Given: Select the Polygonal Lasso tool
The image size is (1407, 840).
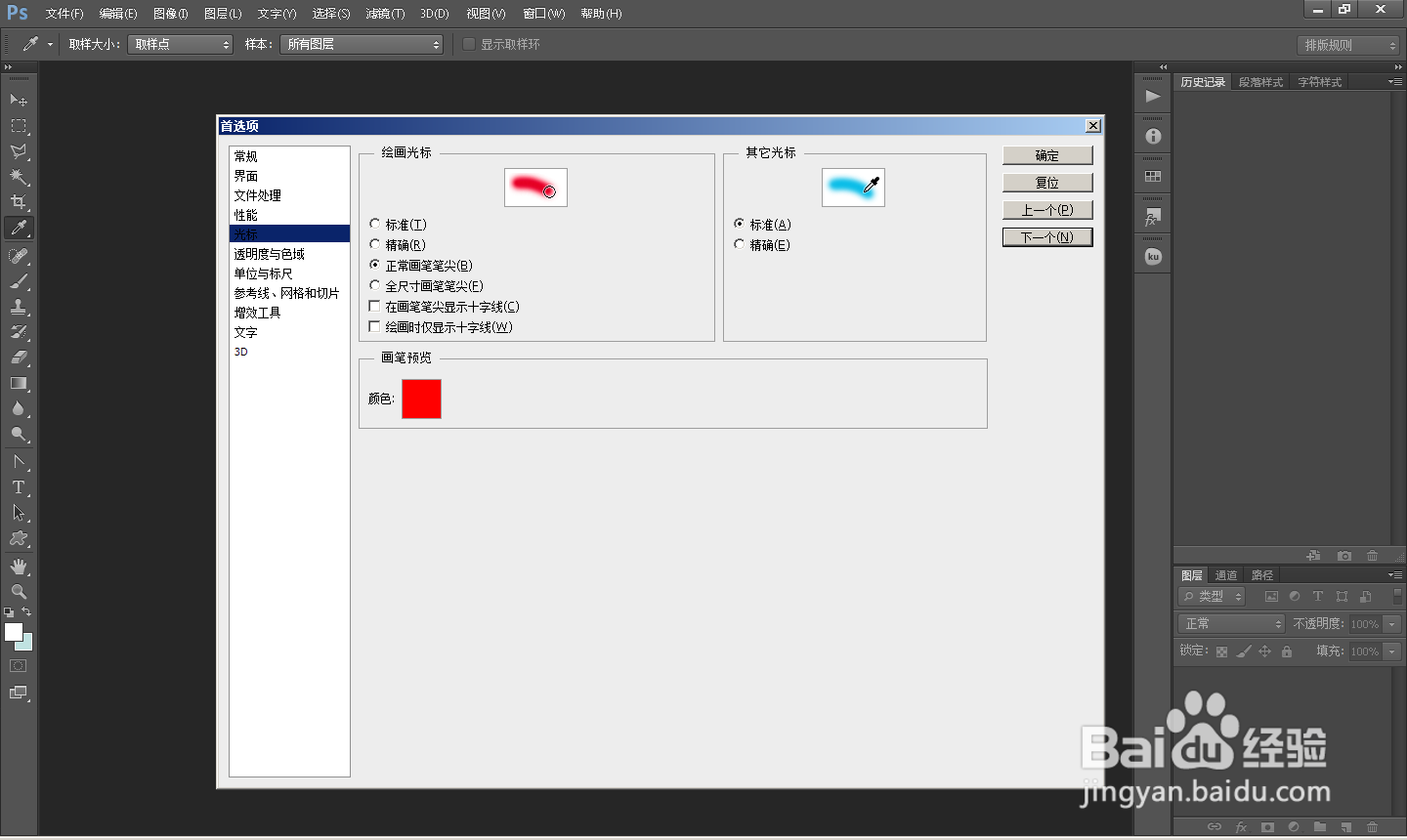Looking at the screenshot, I should point(19,151).
